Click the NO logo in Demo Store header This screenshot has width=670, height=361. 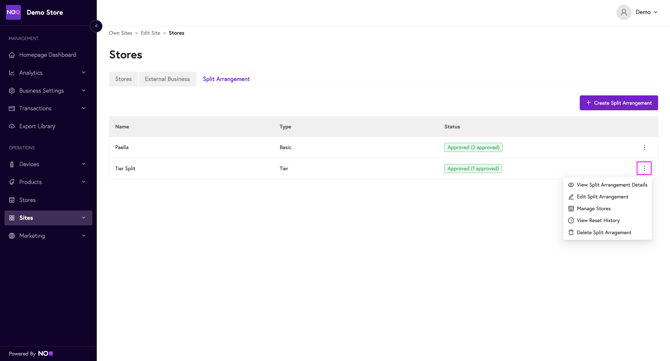click(x=13, y=12)
